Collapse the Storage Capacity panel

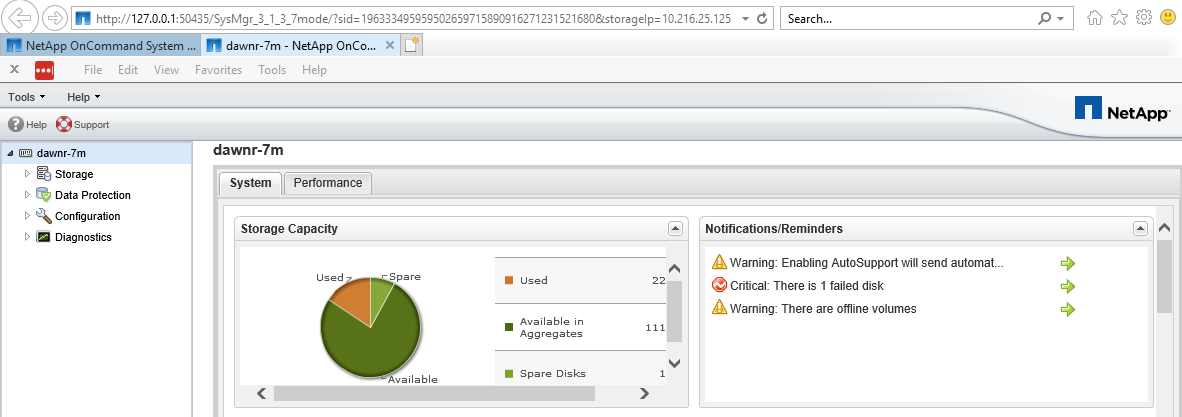coord(675,229)
